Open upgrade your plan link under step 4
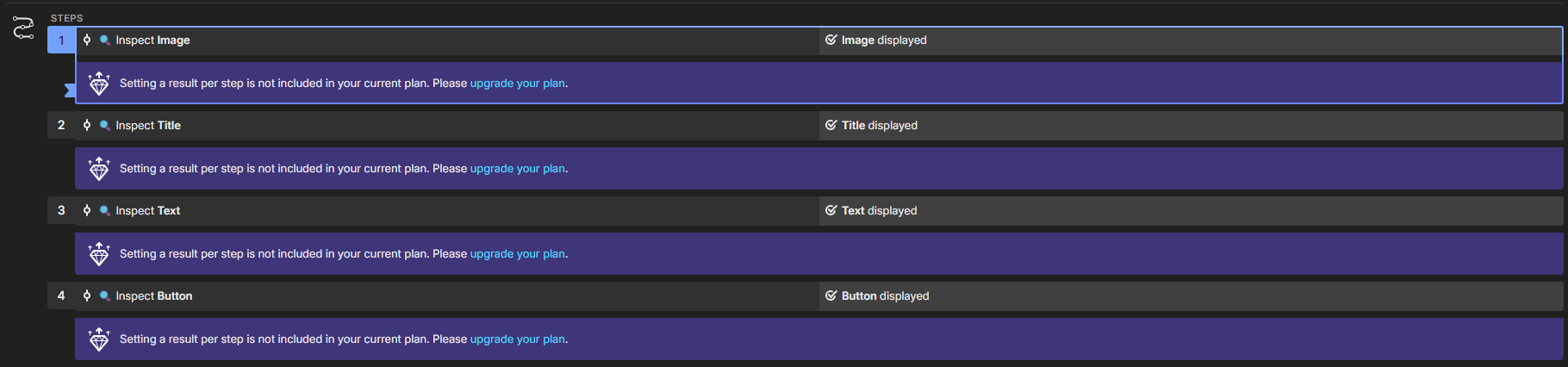Viewport: 1568px width, 367px height. (518, 339)
